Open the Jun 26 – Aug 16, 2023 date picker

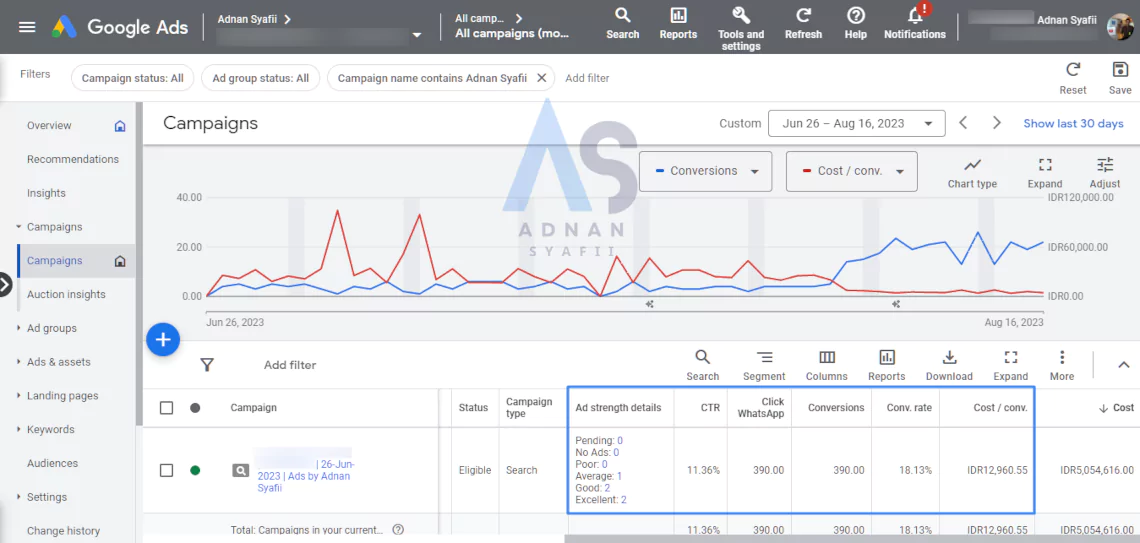(x=856, y=124)
